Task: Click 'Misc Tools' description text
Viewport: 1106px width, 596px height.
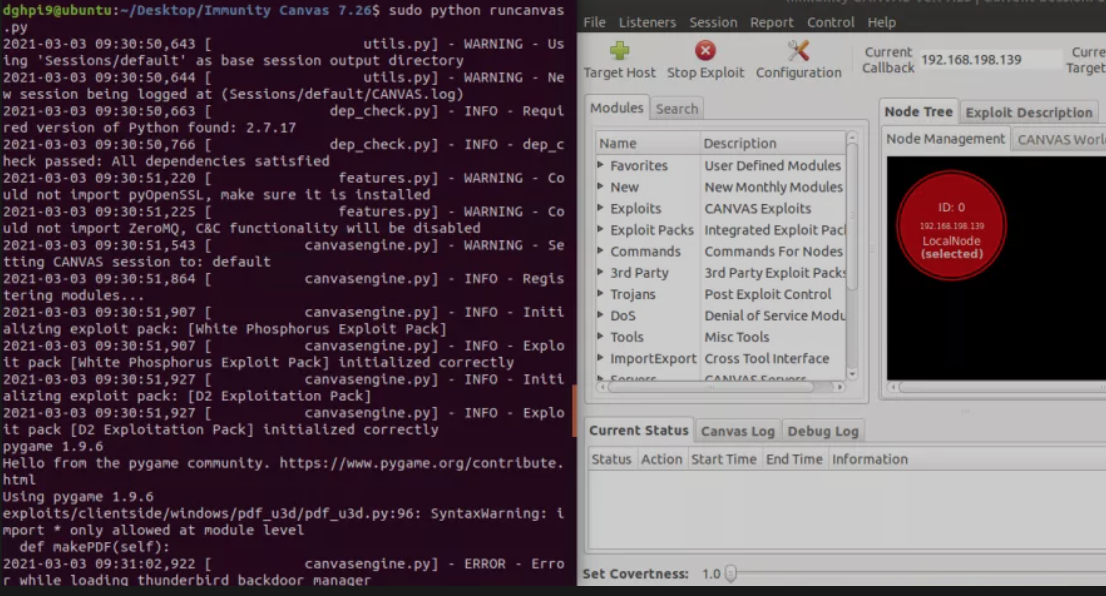Action: pyautogui.click(x=736, y=337)
